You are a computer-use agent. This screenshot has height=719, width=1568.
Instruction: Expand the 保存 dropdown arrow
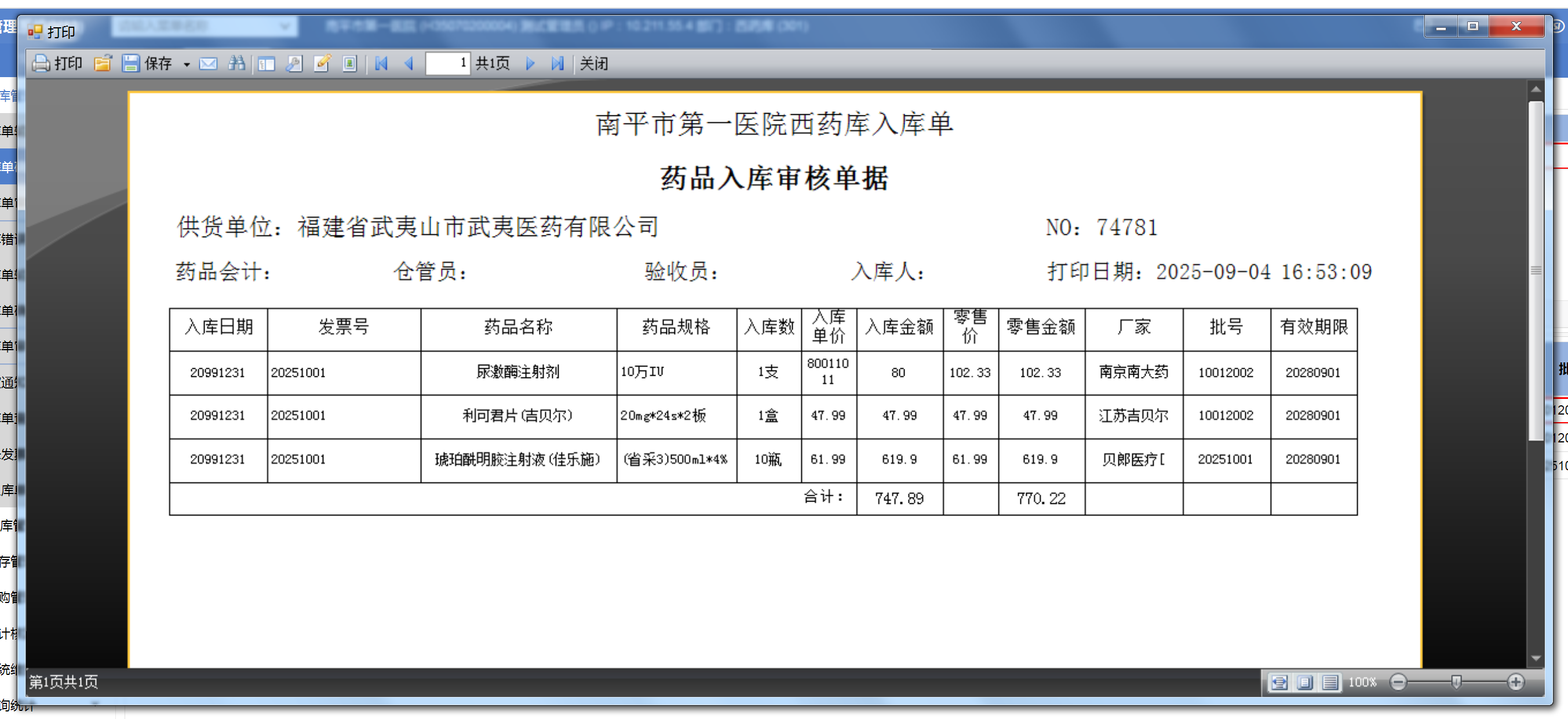(186, 64)
